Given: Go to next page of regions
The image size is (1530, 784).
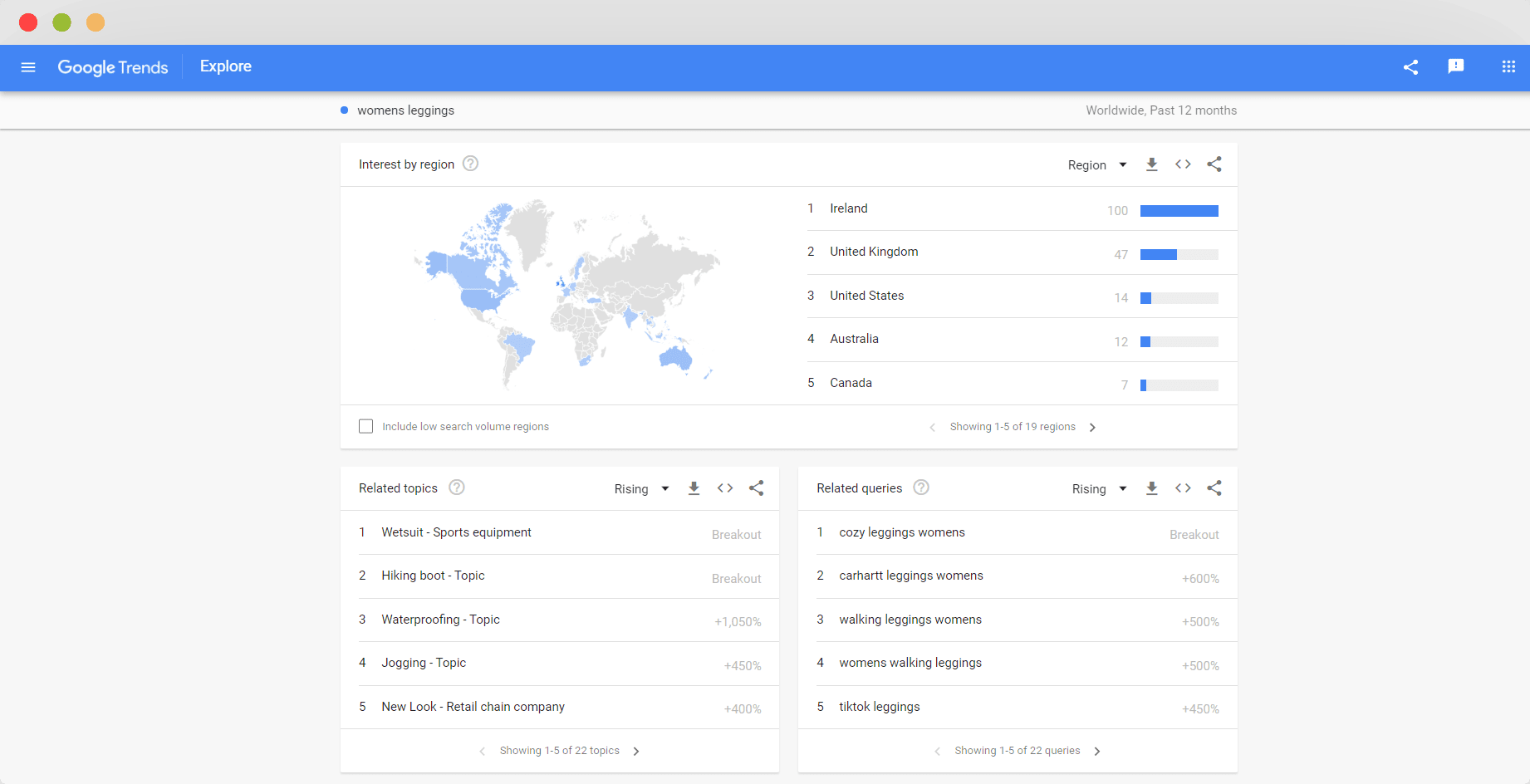Looking at the screenshot, I should (1093, 427).
